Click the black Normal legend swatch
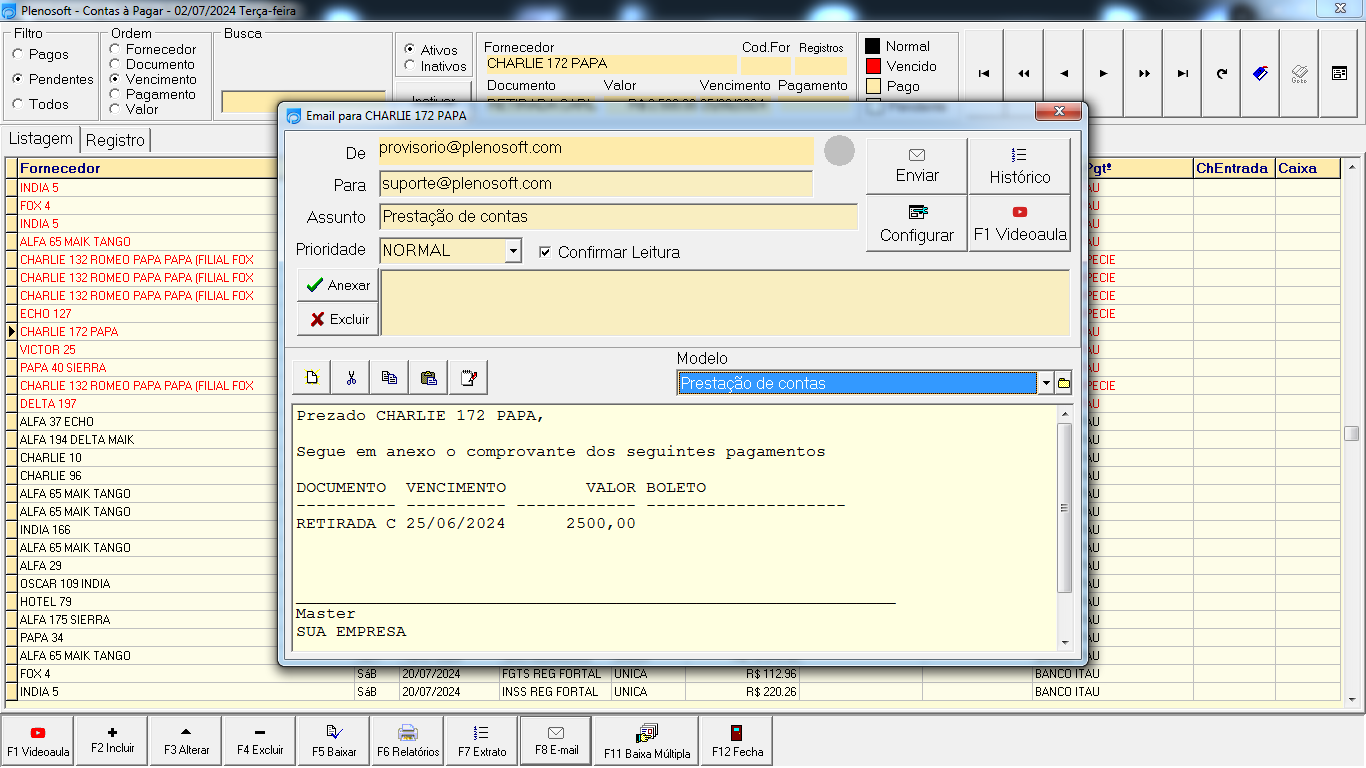Screen dimensions: 1366x768 (x=873, y=46)
